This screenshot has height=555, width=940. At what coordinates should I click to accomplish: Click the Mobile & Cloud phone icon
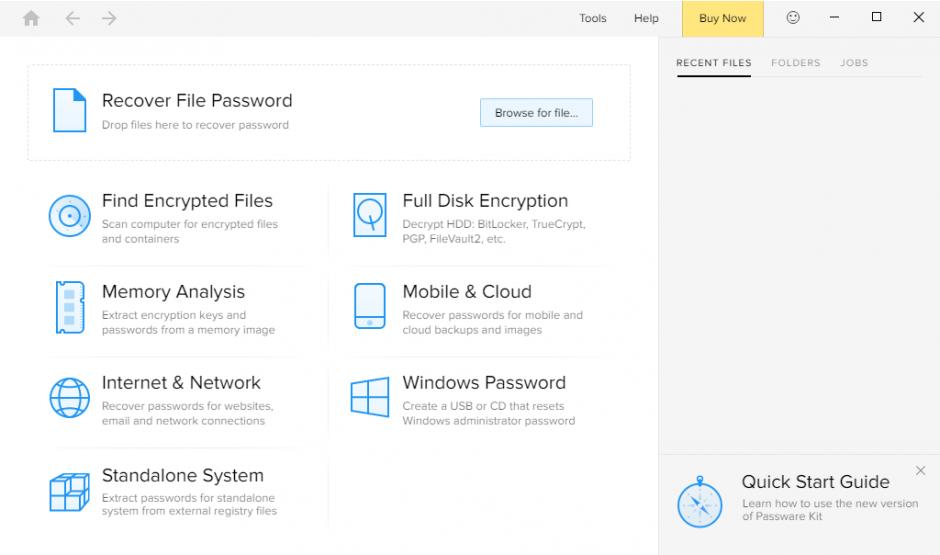click(x=370, y=307)
